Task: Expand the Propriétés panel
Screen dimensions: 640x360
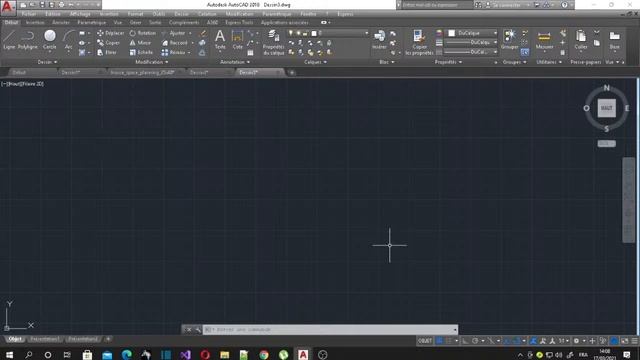Action: (x=448, y=62)
